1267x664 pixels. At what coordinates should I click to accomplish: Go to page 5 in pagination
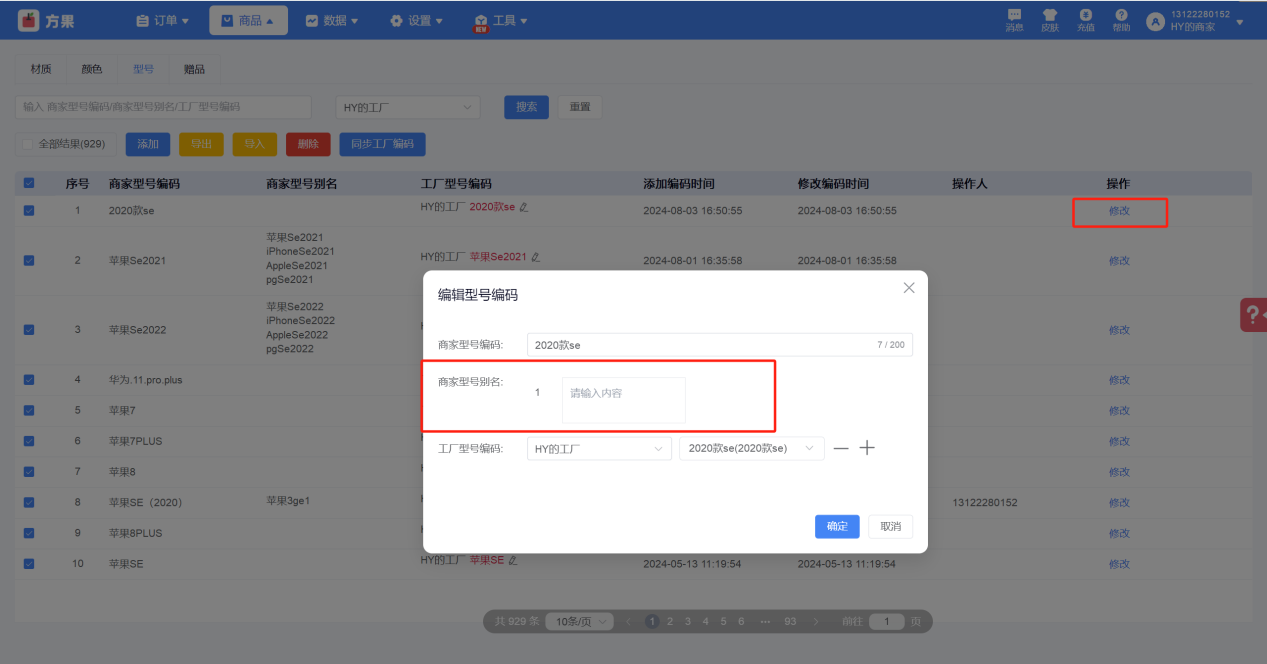723,621
